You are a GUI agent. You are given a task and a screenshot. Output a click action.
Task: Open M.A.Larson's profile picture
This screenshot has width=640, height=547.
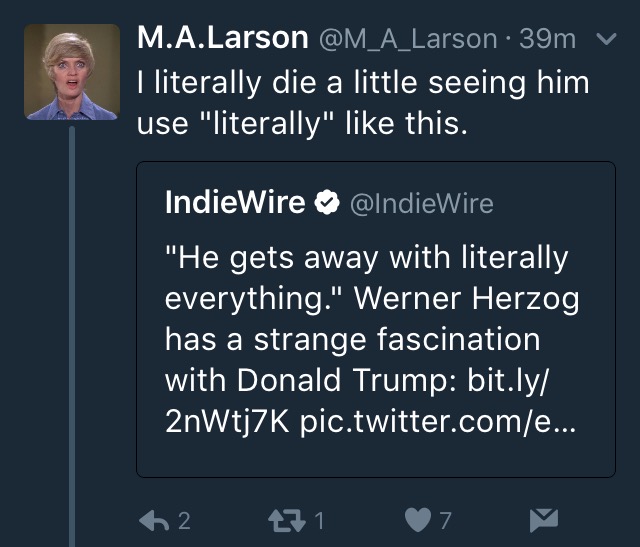tap(73, 72)
